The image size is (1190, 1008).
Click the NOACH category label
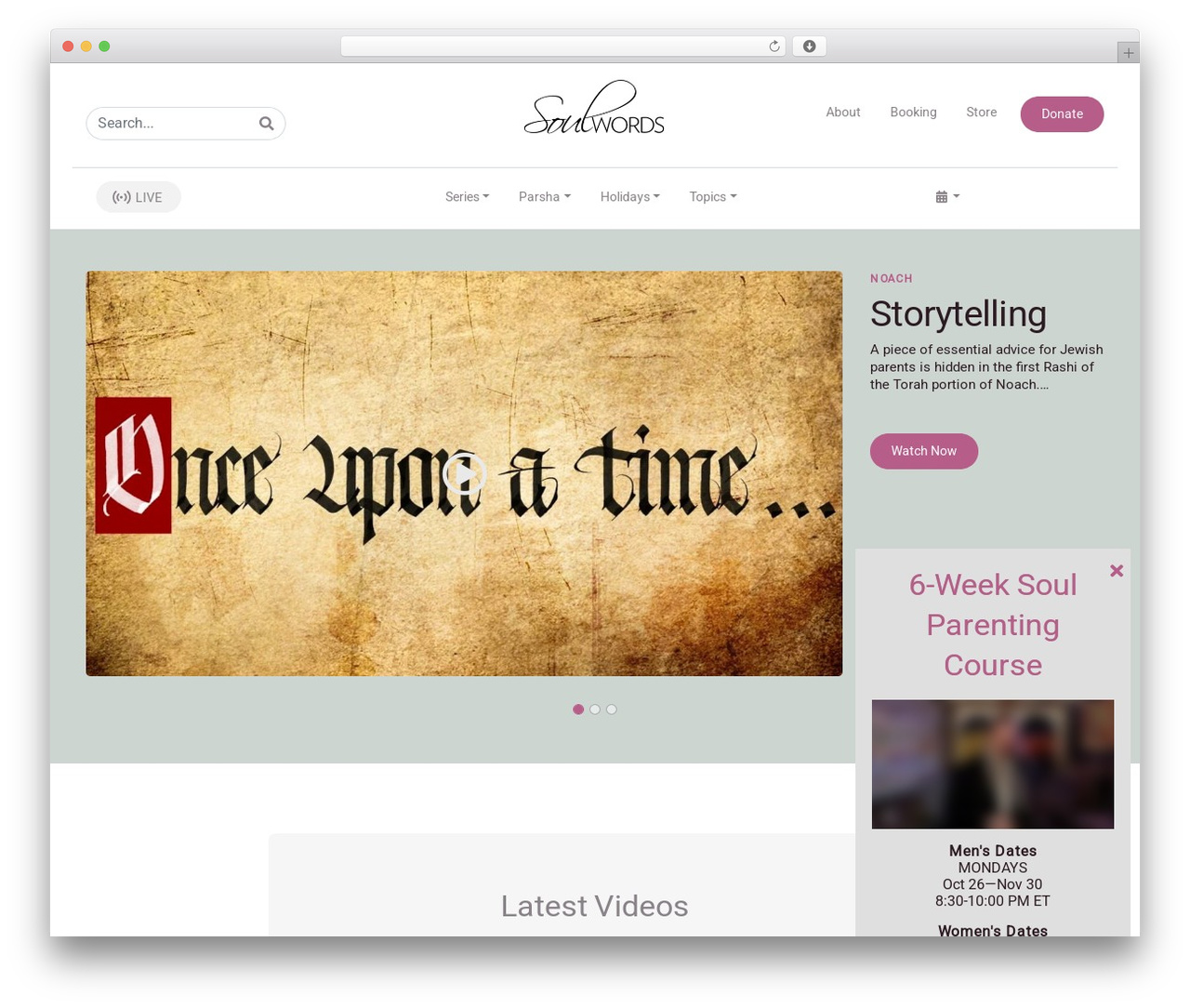(x=892, y=279)
